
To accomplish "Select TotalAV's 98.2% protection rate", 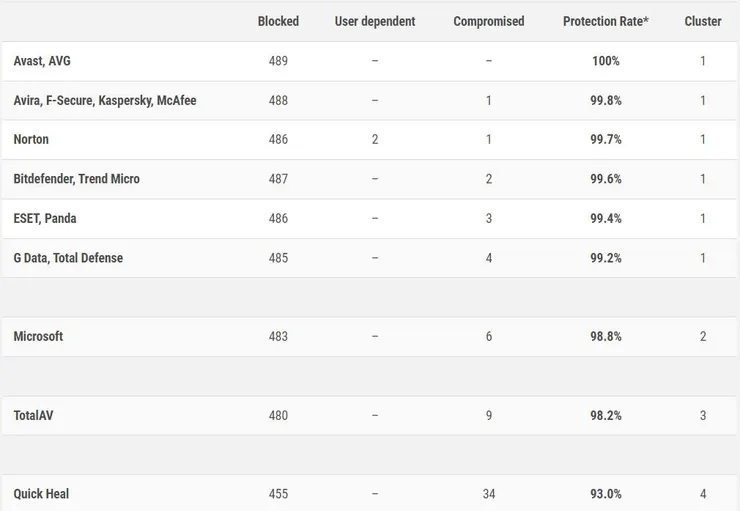I will tap(605, 415).
